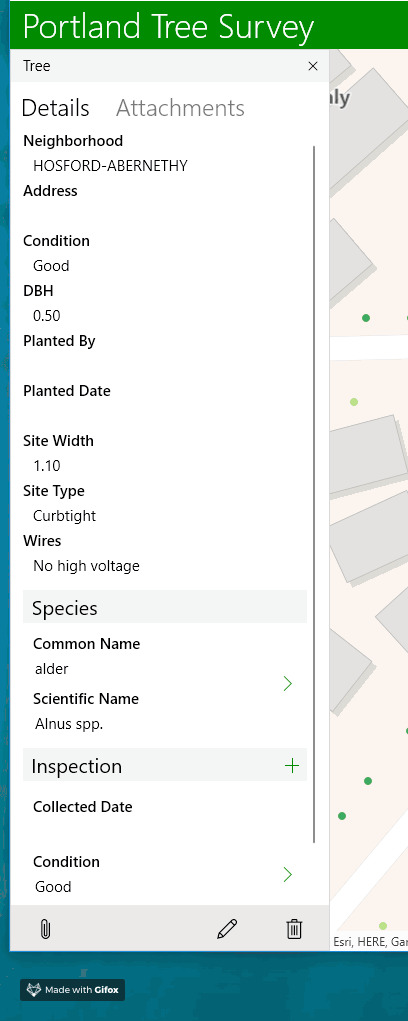Close the Tree details panel
Screen dimensions: 408x1021
tap(312, 66)
